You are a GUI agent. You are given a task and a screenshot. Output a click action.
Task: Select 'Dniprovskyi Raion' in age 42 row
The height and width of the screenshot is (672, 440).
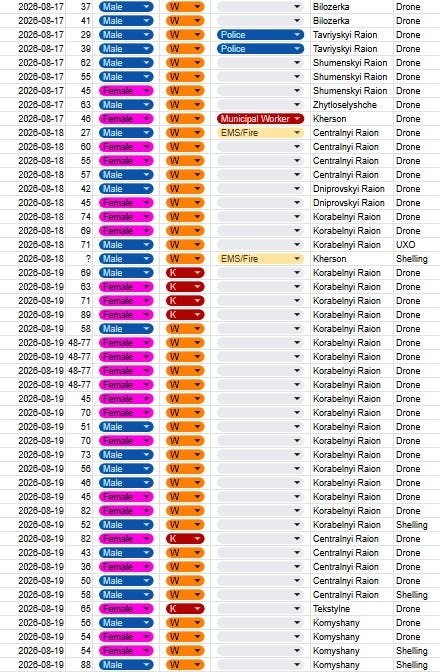[352, 189]
